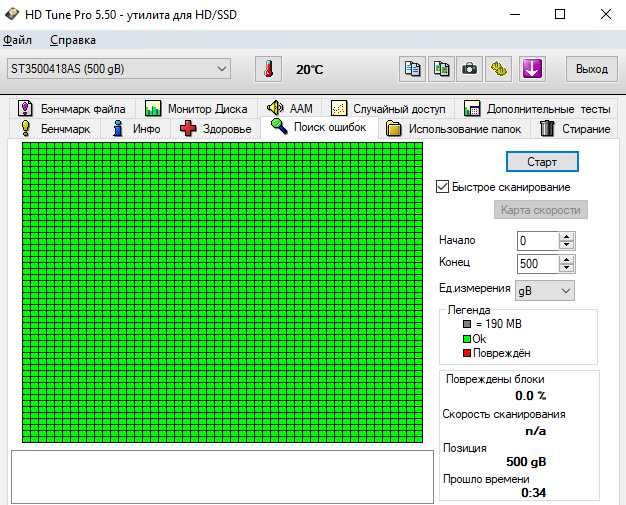Screen dimensions: 626x505
Task: Switch to the Здоровье tab
Action: coord(216,129)
